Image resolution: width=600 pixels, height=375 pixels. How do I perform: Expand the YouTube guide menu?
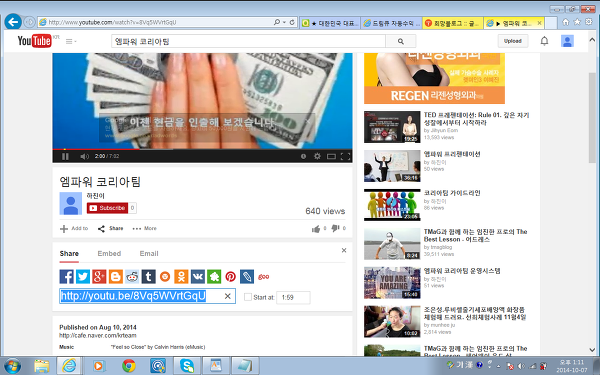point(71,41)
